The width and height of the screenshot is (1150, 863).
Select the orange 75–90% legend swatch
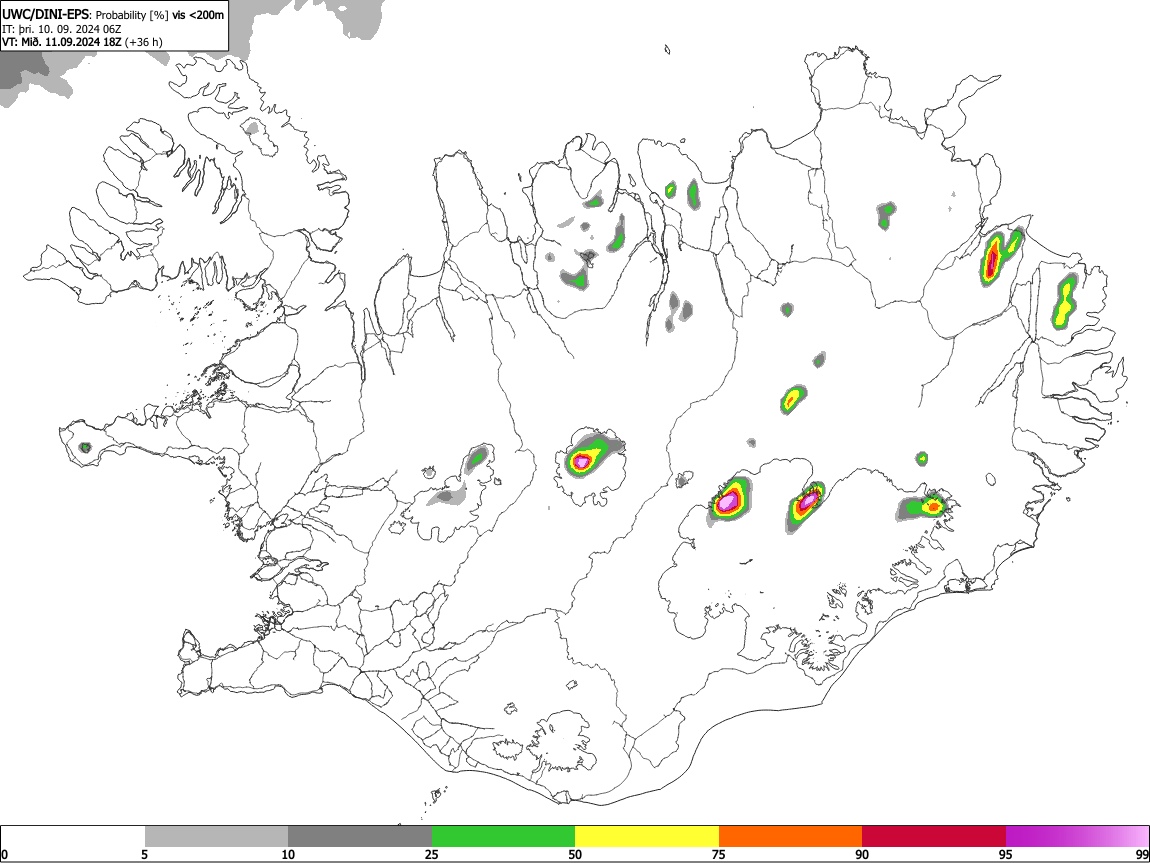(791, 837)
